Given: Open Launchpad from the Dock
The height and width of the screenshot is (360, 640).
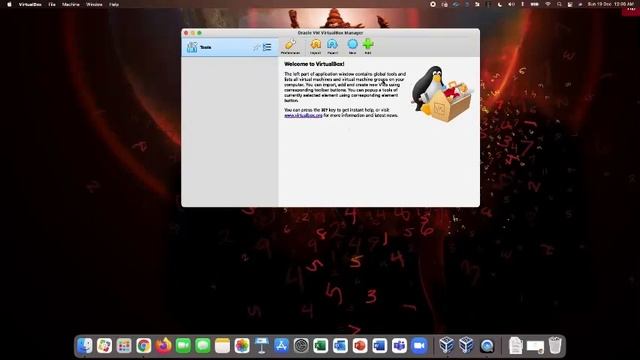Looking at the screenshot, I should pos(124,346).
